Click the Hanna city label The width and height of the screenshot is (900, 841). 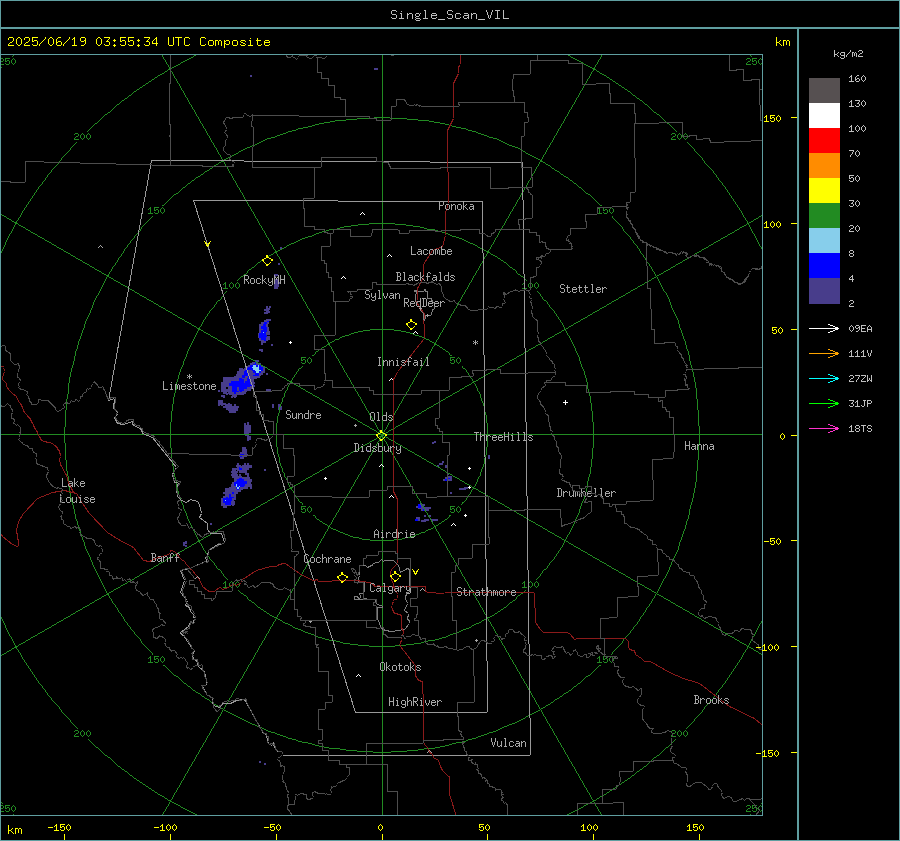(x=699, y=446)
